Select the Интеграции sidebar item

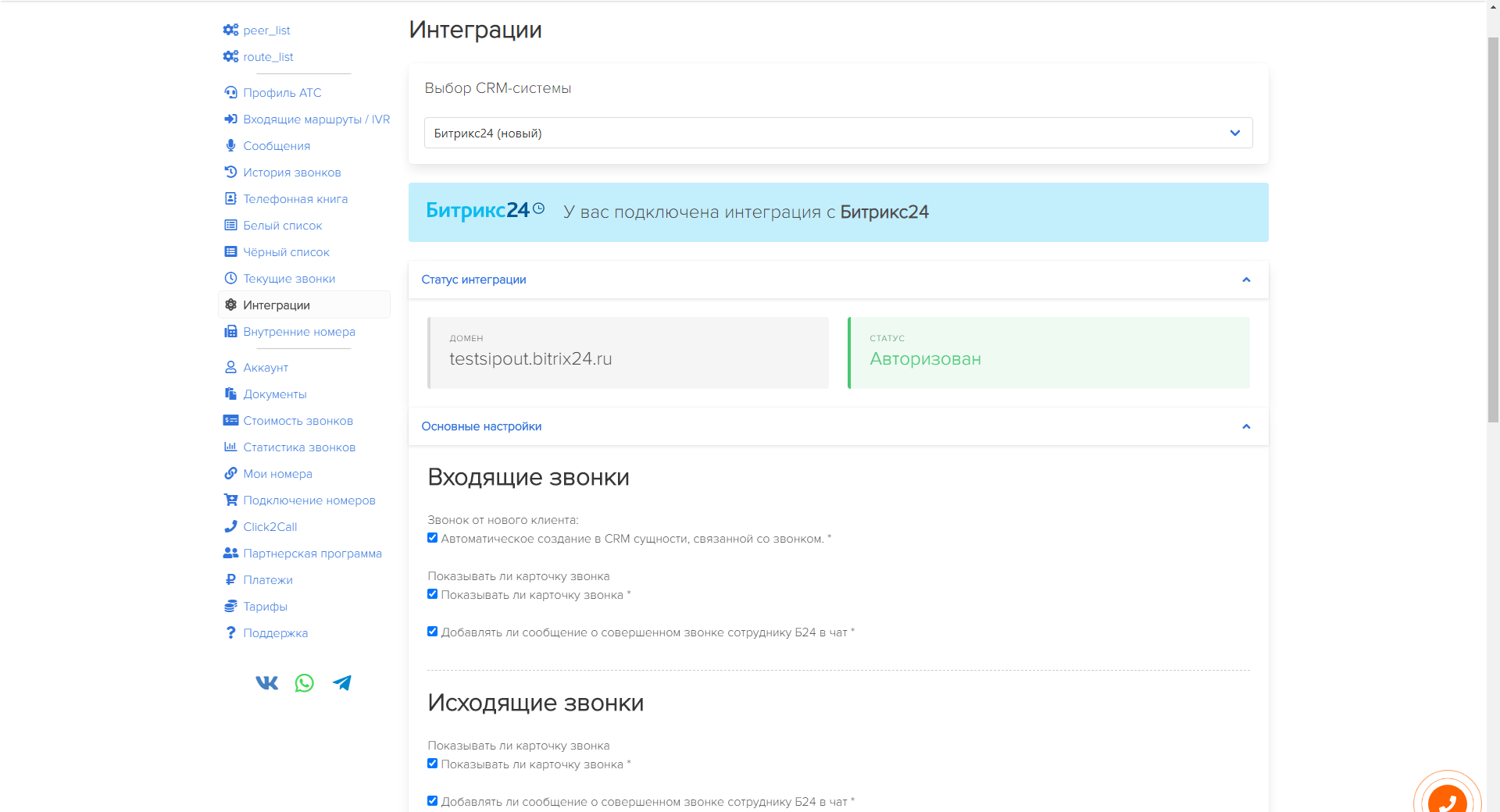[x=304, y=304]
